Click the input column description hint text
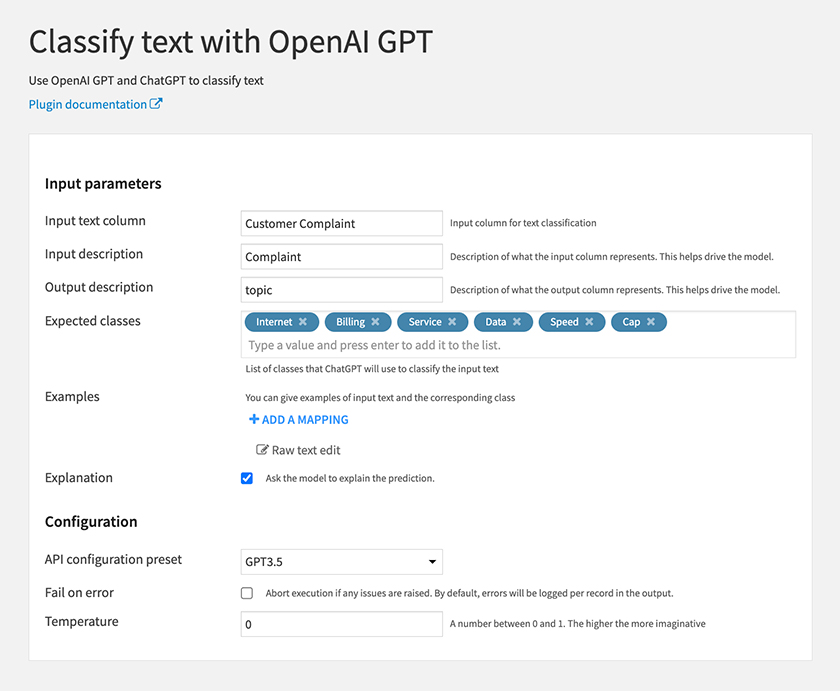Viewport: 840px width, 691px height. [x=612, y=257]
